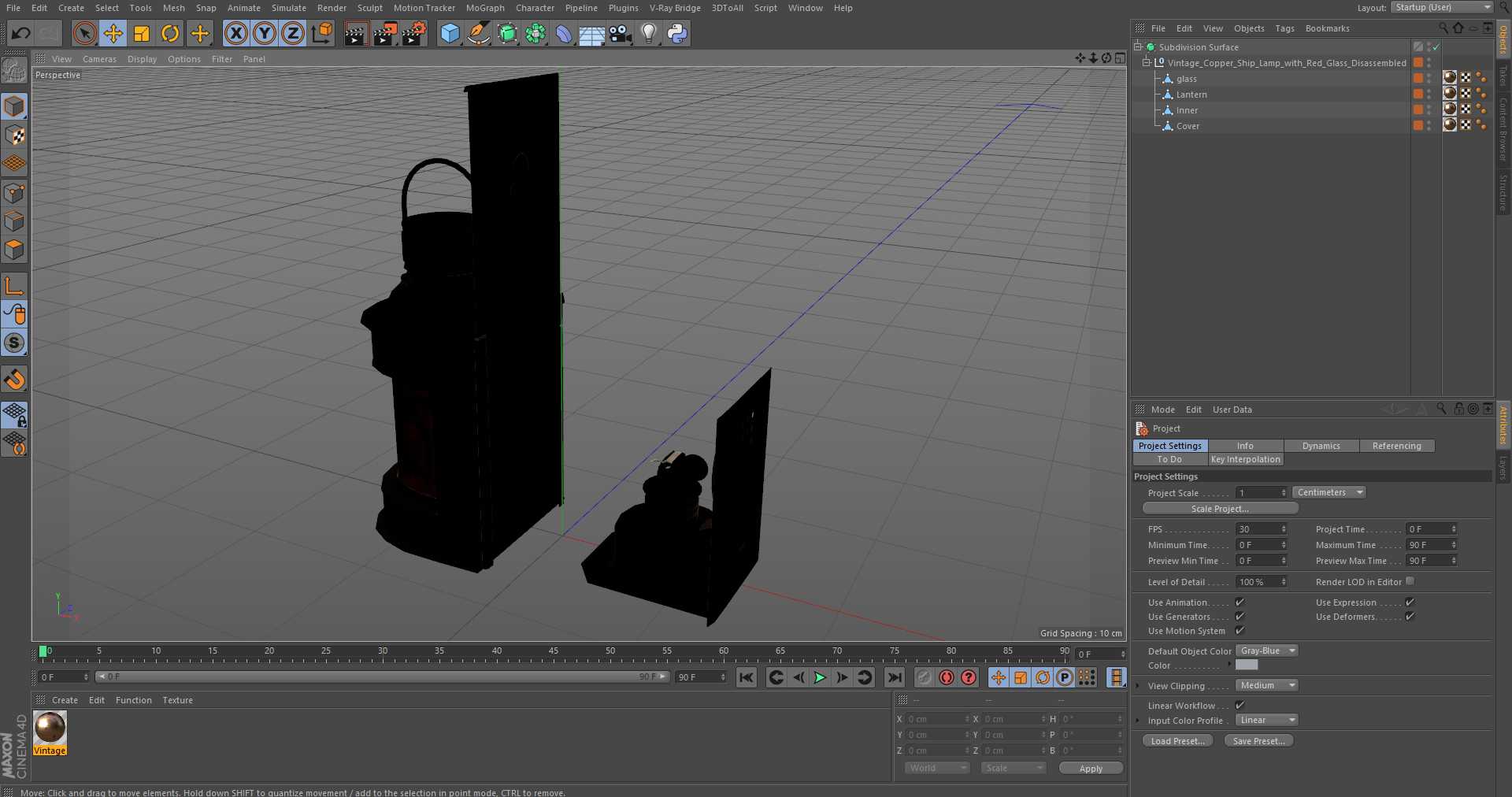
Task: Open the Layout dropdown
Action: (x=1440, y=7)
